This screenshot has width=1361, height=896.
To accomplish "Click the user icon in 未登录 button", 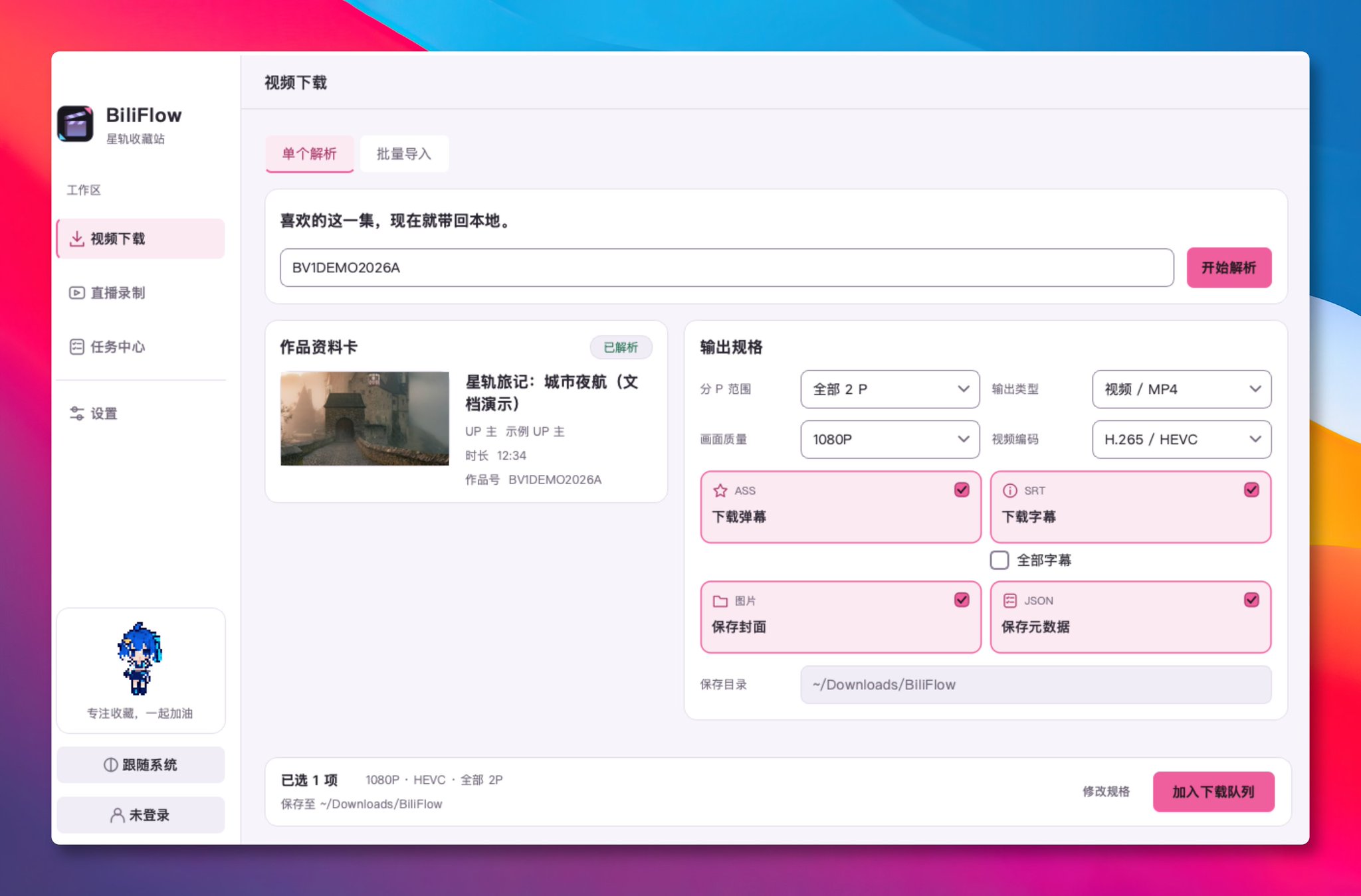I will tap(117, 816).
